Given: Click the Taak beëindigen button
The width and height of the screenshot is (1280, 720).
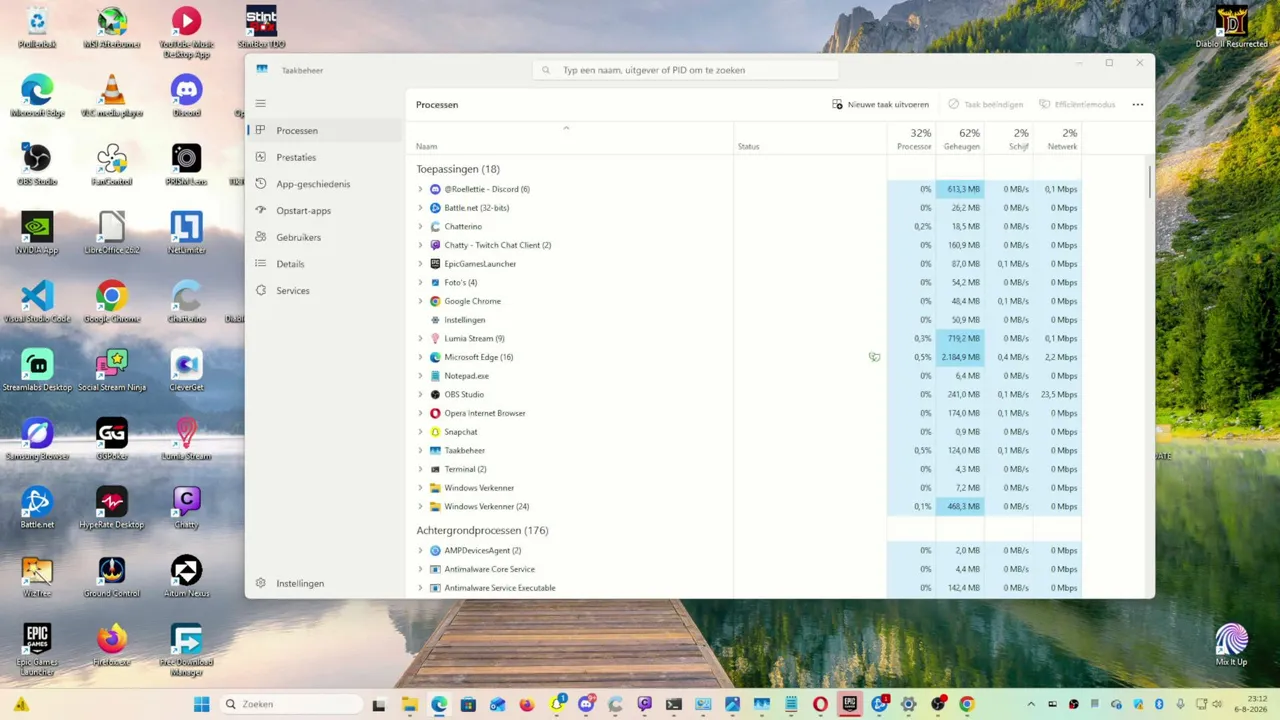Looking at the screenshot, I should [x=985, y=104].
